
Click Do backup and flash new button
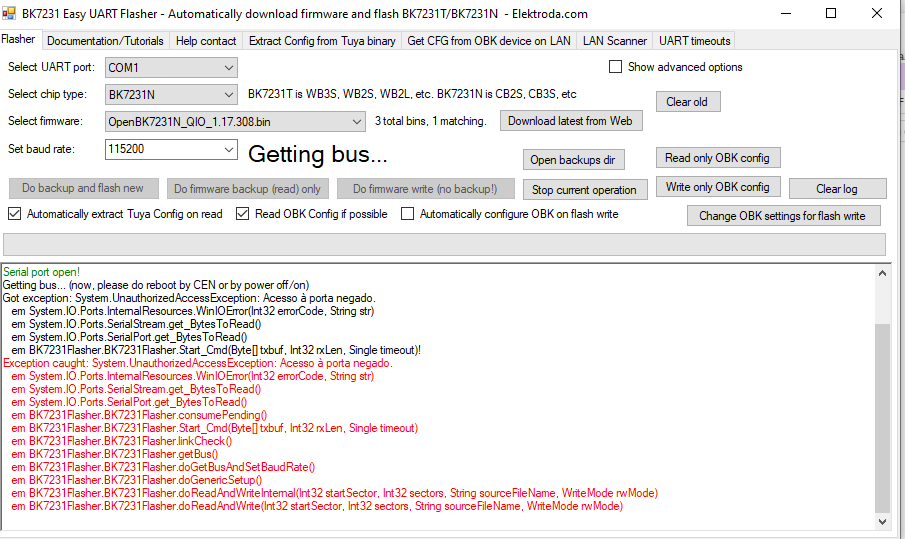pos(83,188)
